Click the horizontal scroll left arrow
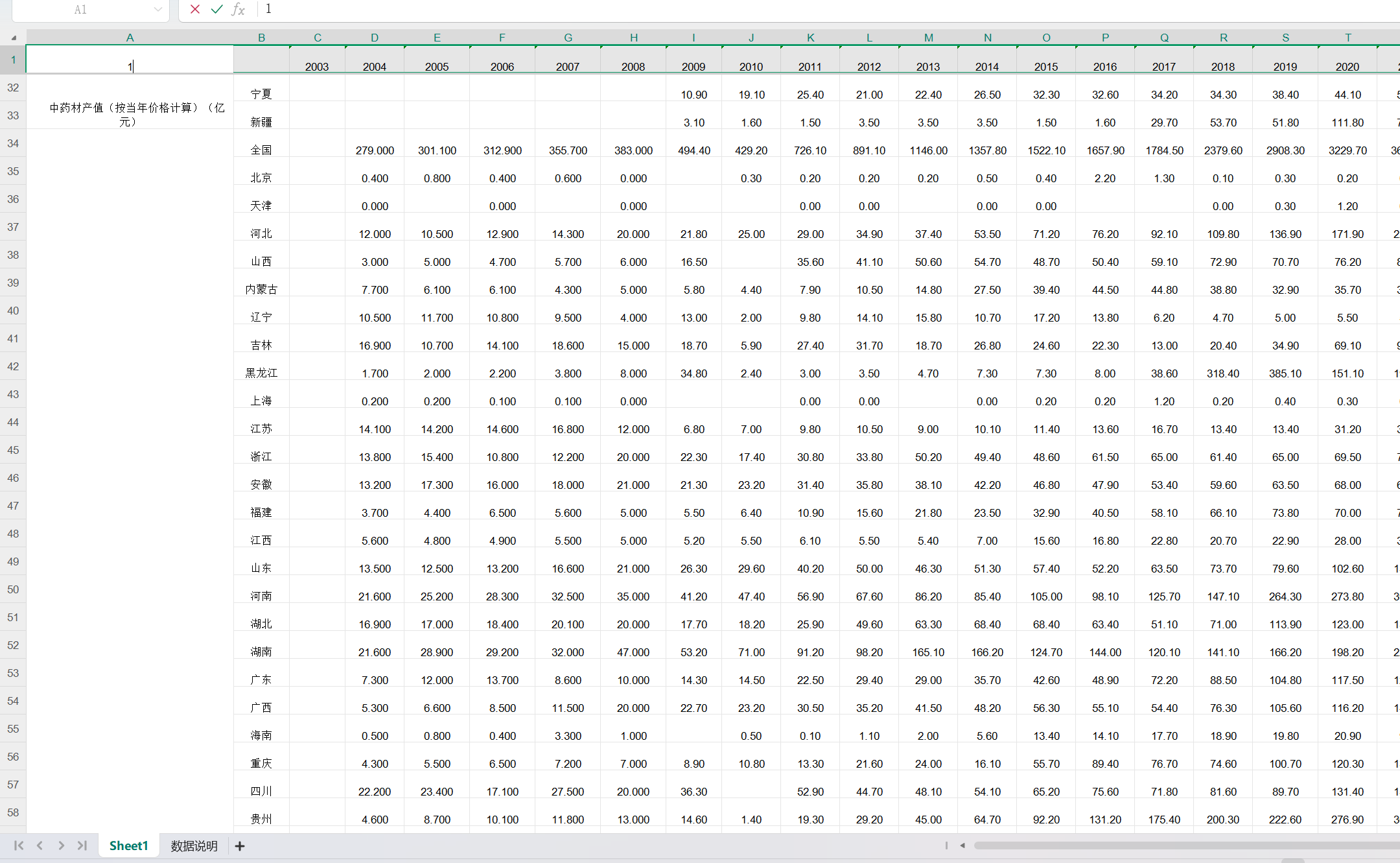This screenshot has height=863, width=1400. coord(962,845)
